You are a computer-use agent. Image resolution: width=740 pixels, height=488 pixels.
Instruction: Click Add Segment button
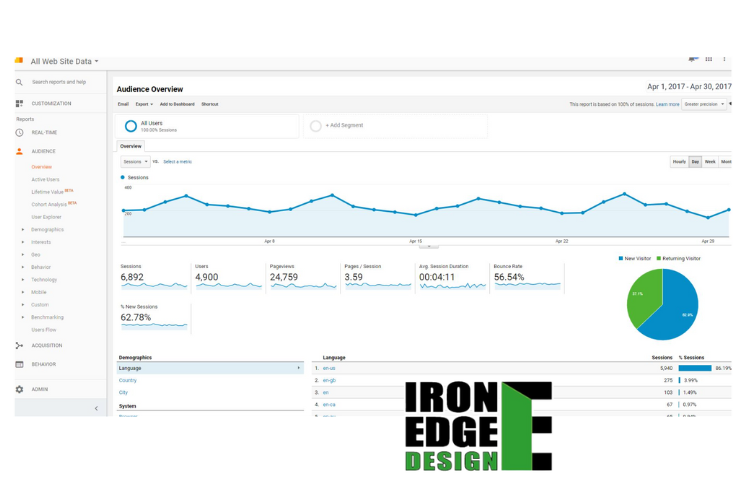[344, 125]
